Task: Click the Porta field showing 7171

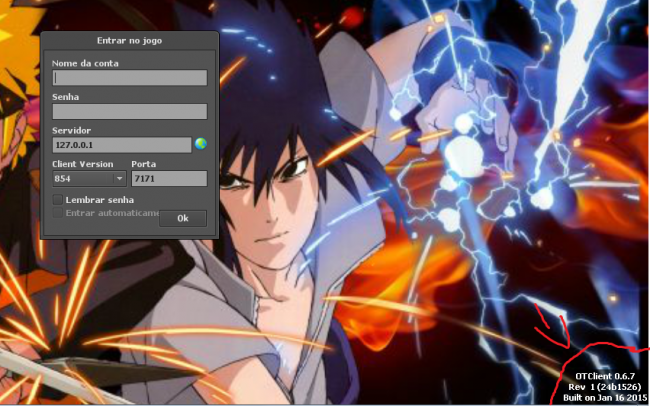Action: (168, 179)
